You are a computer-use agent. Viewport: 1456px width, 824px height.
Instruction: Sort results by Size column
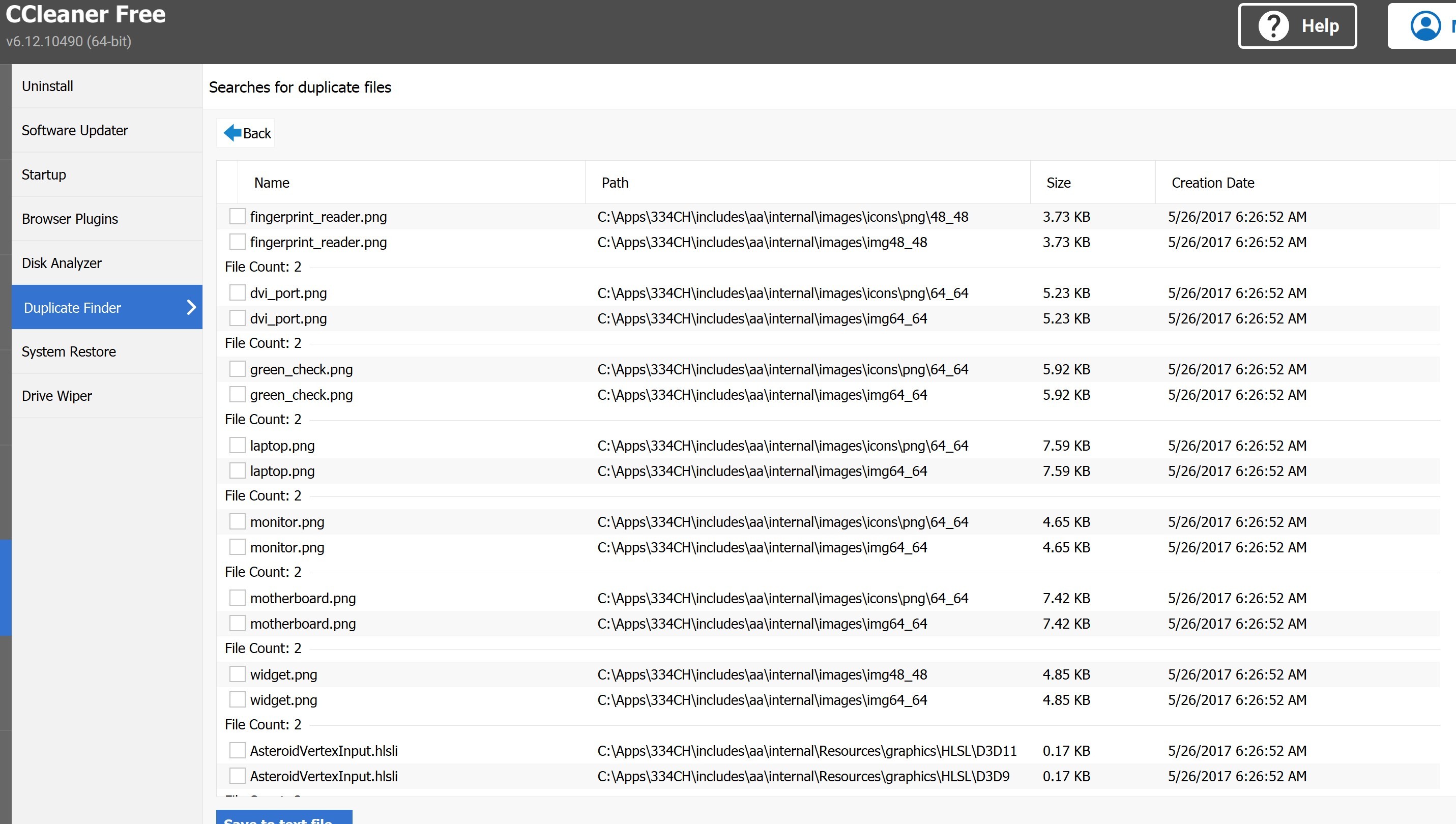pyautogui.click(x=1093, y=183)
